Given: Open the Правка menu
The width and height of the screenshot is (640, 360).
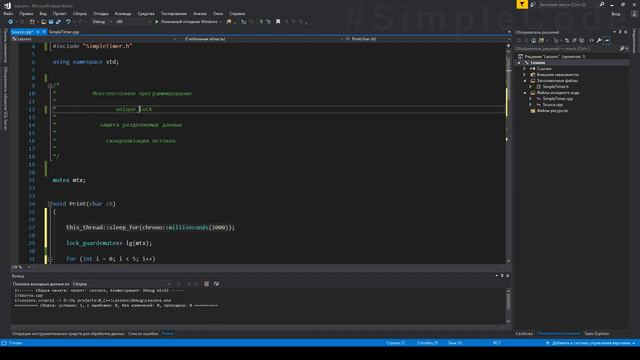Looking at the screenshot, I should pos(26,13).
